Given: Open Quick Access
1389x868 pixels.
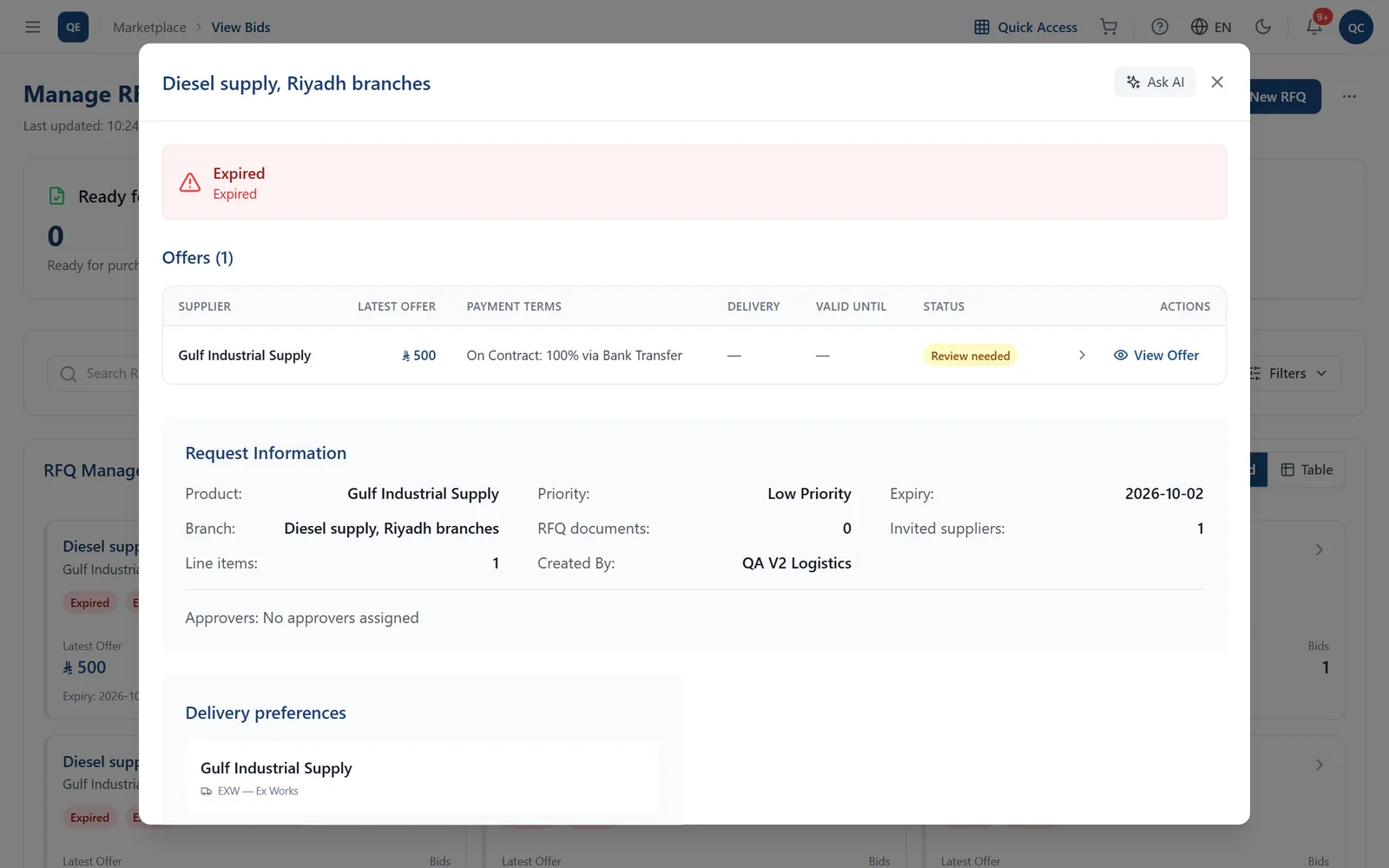Looking at the screenshot, I should pyautogui.click(x=1025, y=27).
